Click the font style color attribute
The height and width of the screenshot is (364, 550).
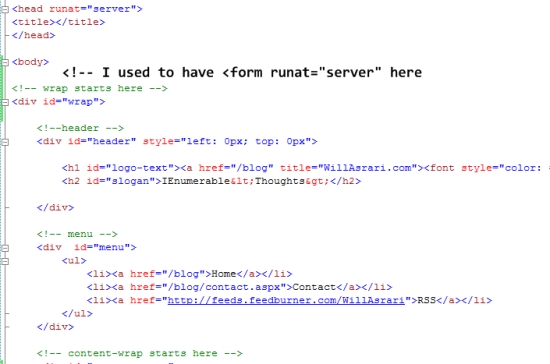coord(505,168)
